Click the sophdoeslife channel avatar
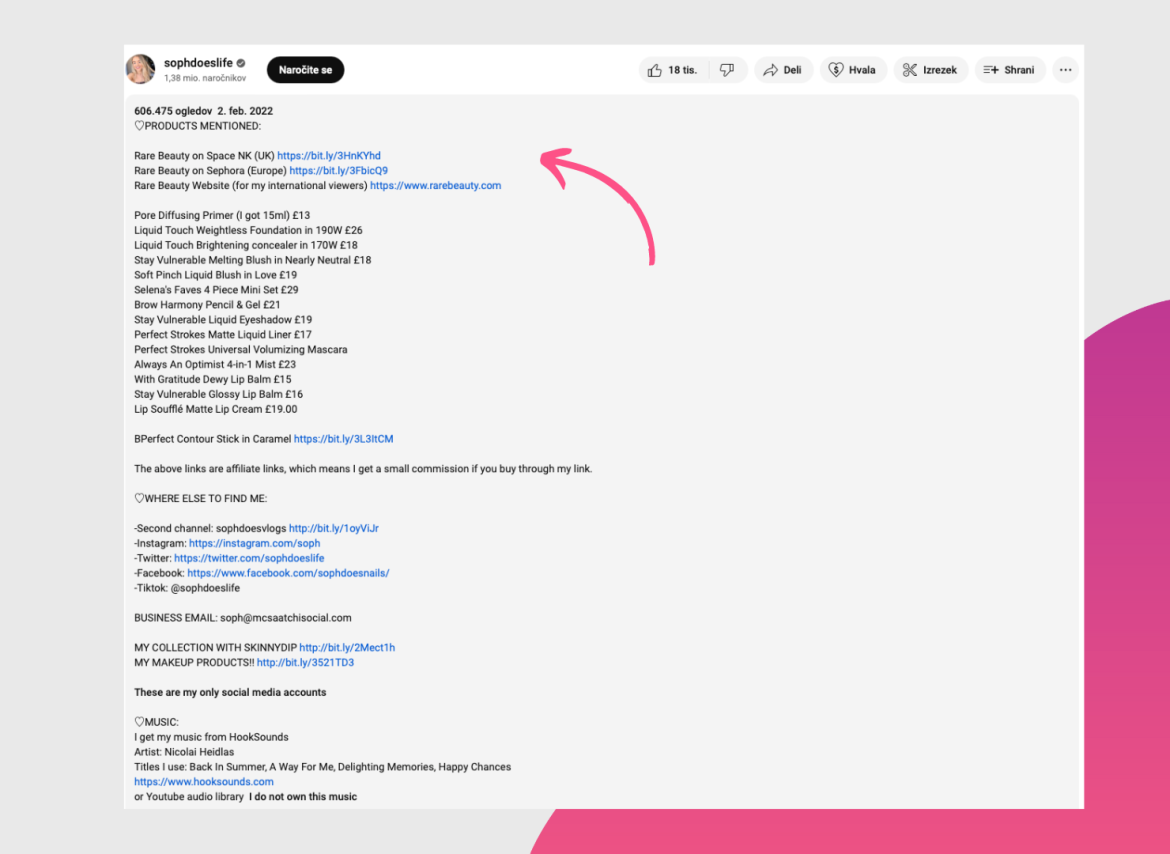The width and height of the screenshot is (1170, 854). click(x=140, y=69)
